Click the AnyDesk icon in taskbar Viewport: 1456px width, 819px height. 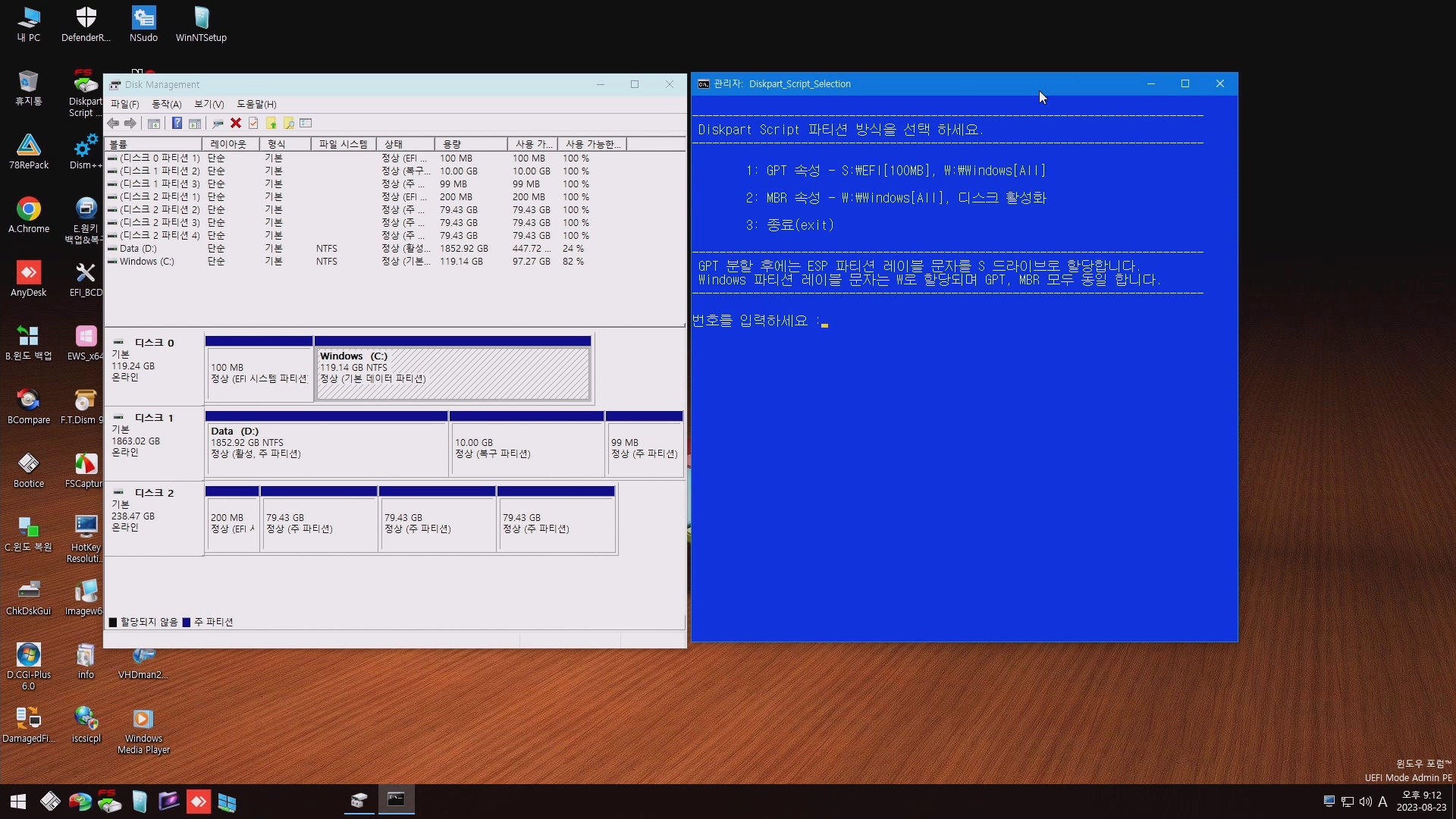[199, 802]
